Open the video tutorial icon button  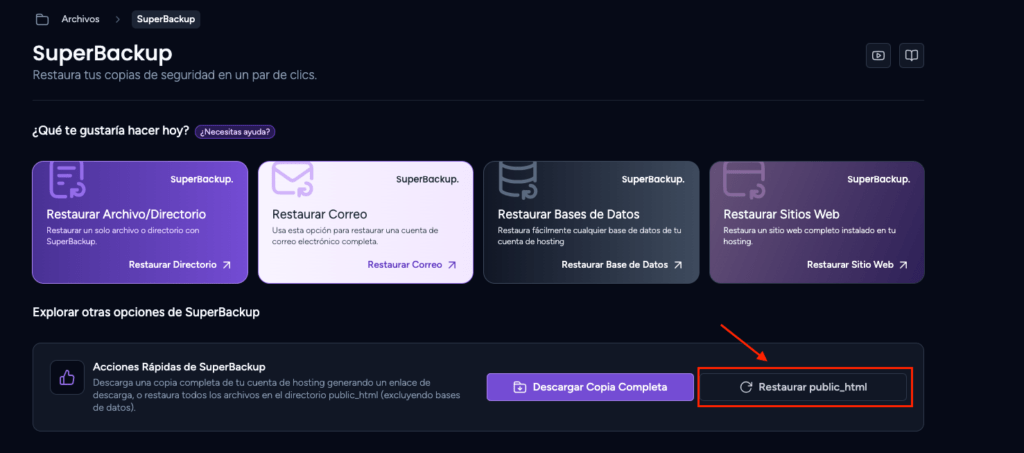pyautogui.click(x=878, y=55)
